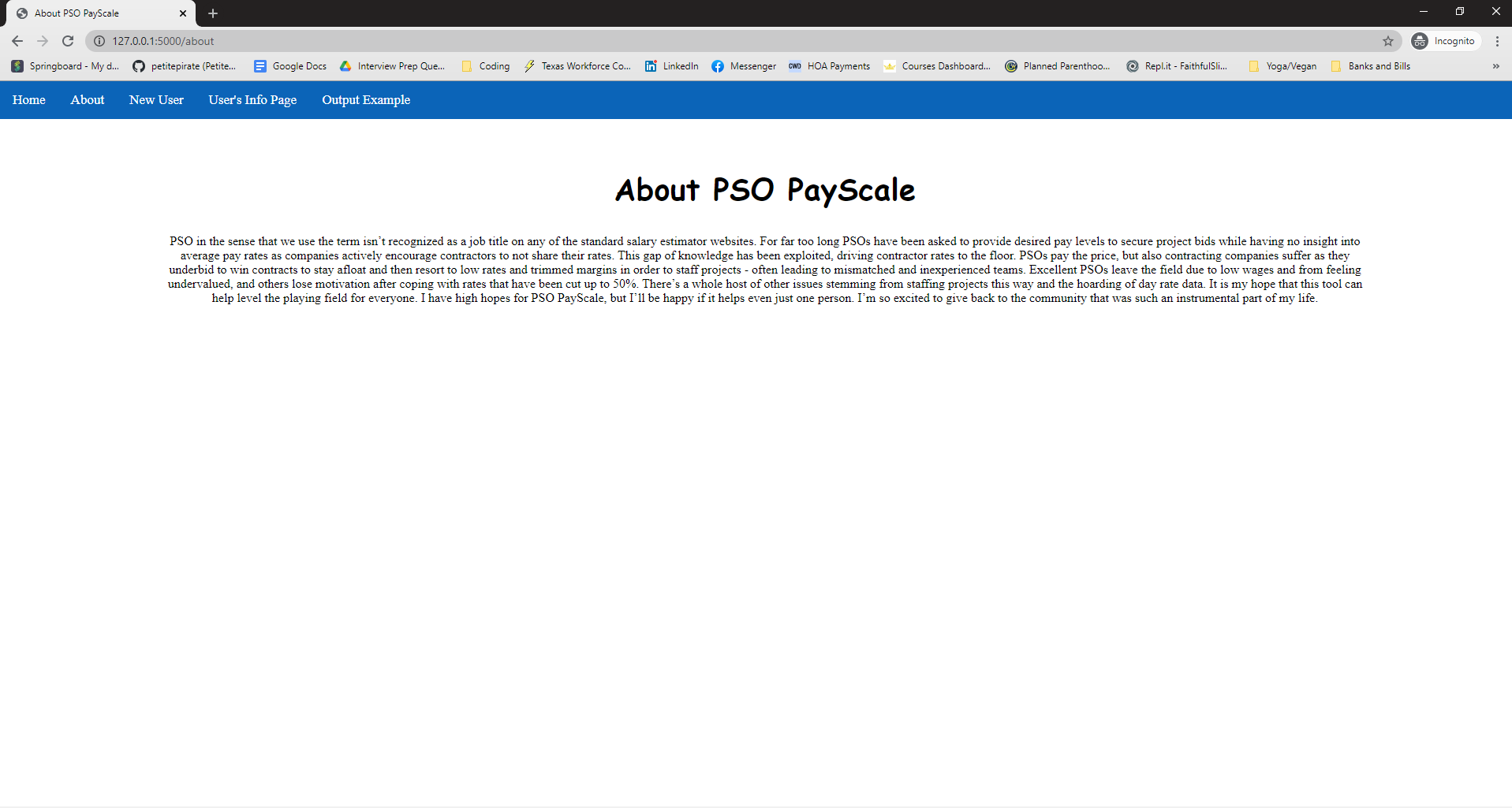Open the Springboard bookmark
1512x808 pixels.
tap(65, 66)
